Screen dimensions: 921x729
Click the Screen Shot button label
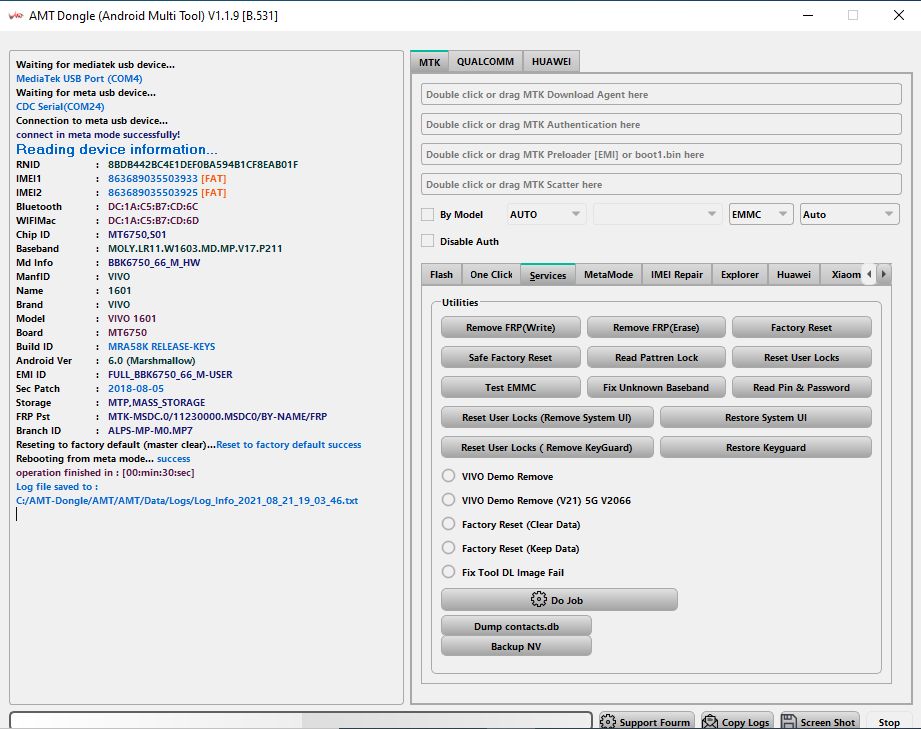(828, 723)
